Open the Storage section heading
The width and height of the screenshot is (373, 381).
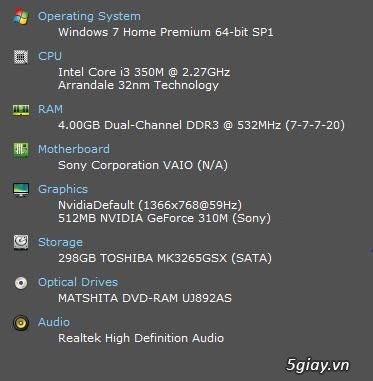click(60, 242)
